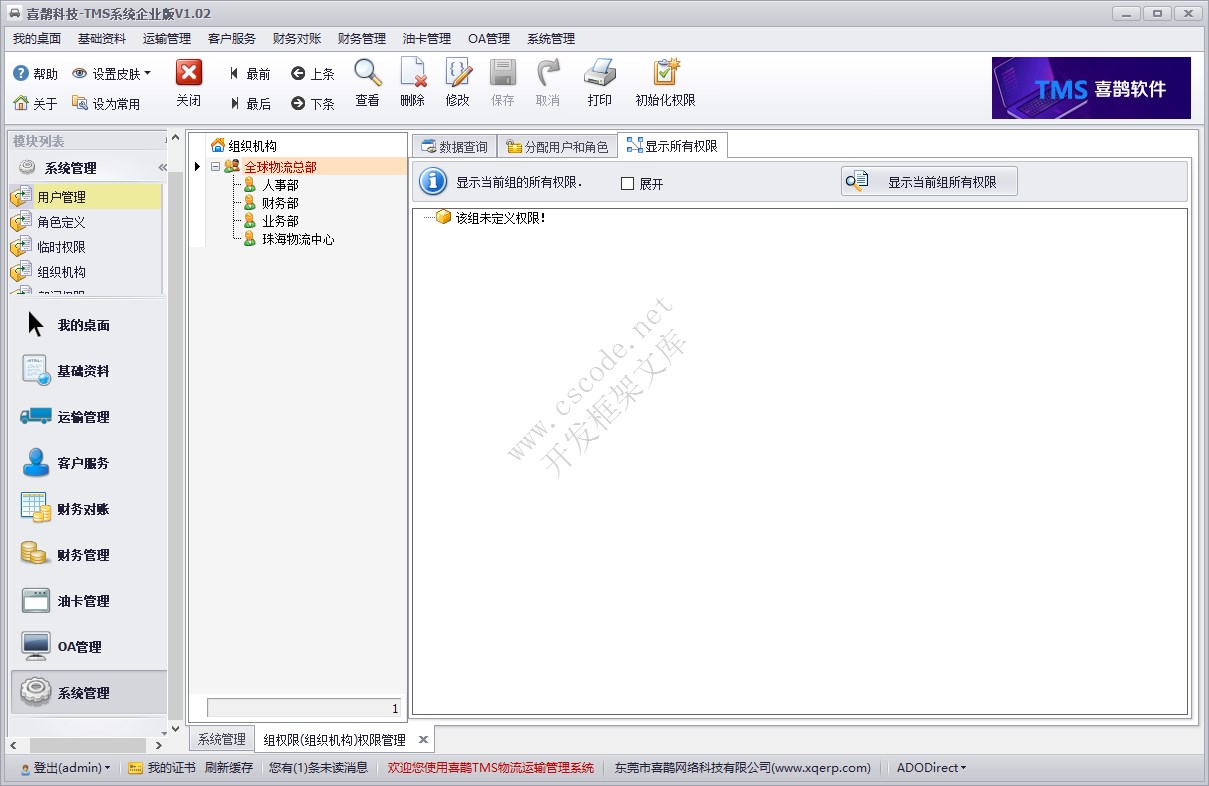This screenshot has width=1209, height=786.
Task: Open 登出(admin) dropdown in status bar
Action: [65, 768]
